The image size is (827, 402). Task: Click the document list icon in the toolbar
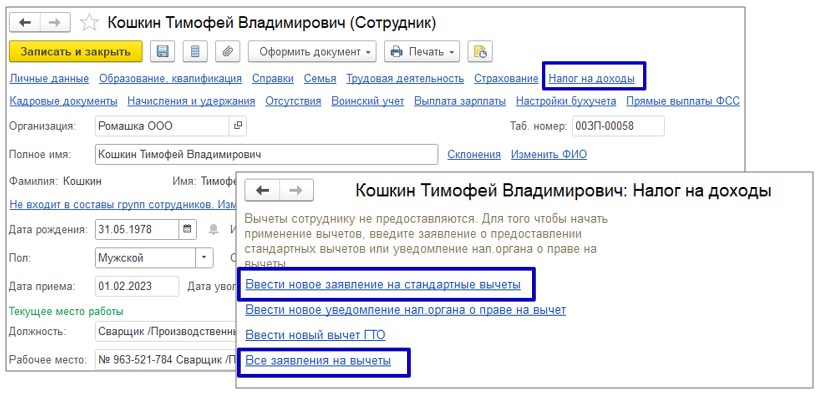pyautogui.click(x=195, y=51)
